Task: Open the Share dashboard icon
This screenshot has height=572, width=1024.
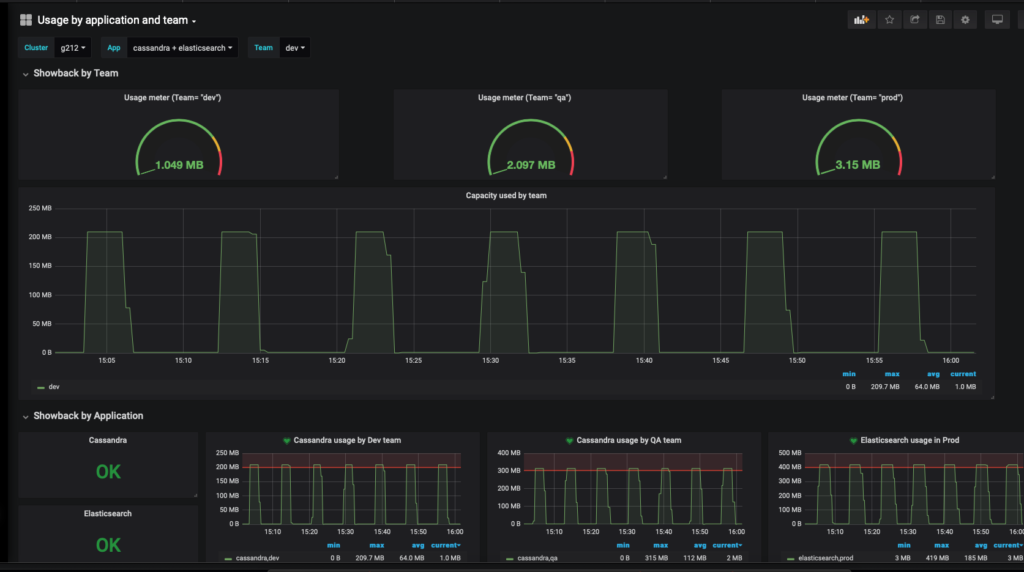Action: [x=914, y=20]
